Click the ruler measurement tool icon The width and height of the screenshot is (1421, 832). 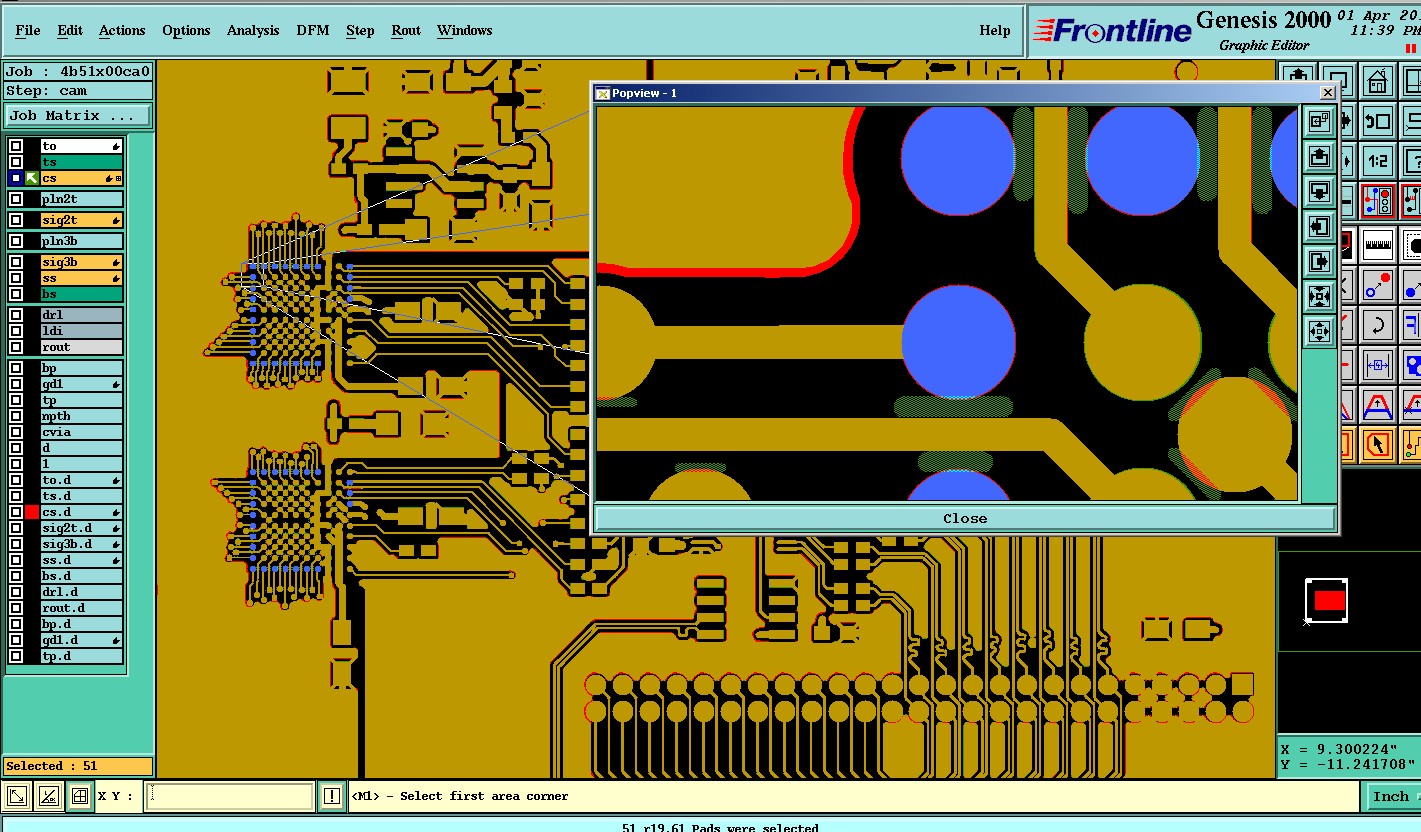(1377, 243)
